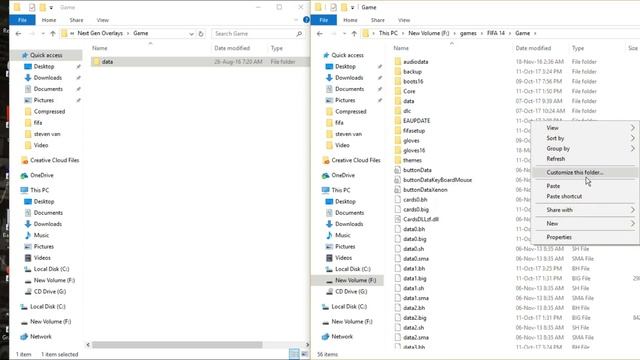Select EAUPDATE folder in right window
This screenshot has height=360, width=640.
[416, 121]
